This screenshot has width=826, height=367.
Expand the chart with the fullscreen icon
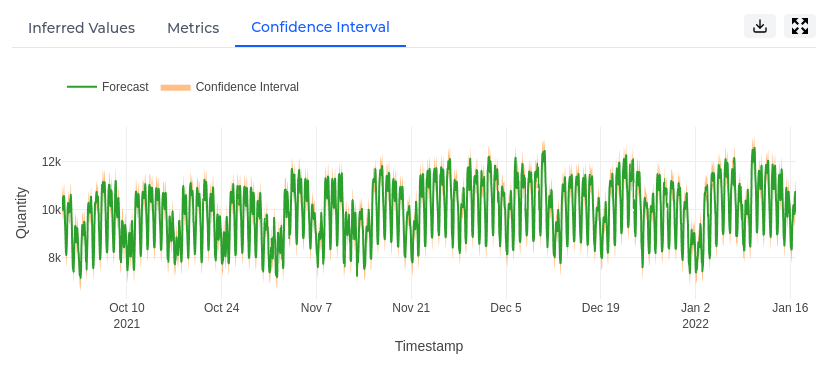tap(800, 26)
